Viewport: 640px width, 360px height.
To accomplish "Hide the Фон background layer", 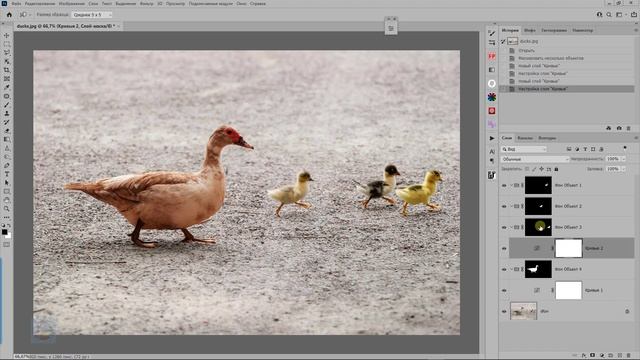I will (504, 311).
